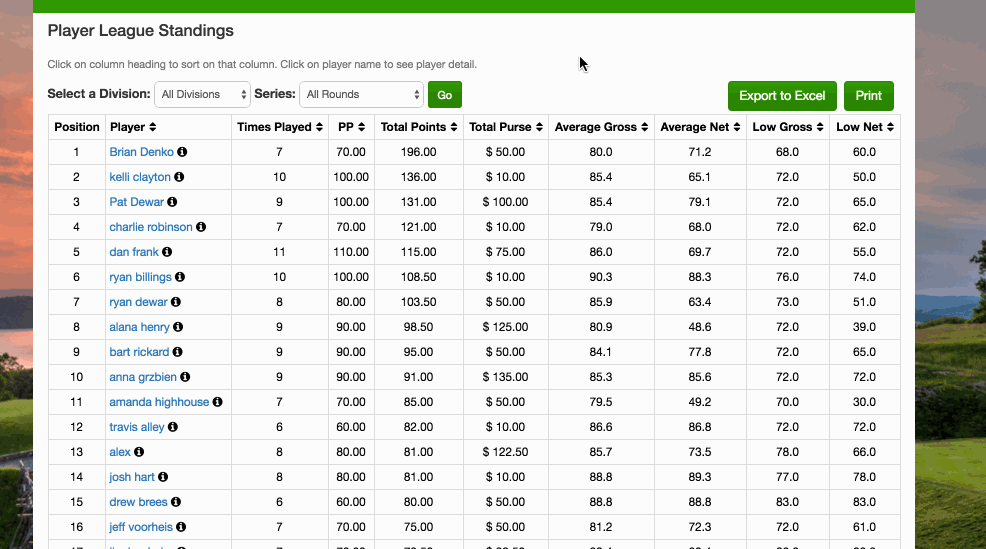Click dan frank's PP value 110.00
This screenshot has height=549, width=986.
tap(351, 252)
